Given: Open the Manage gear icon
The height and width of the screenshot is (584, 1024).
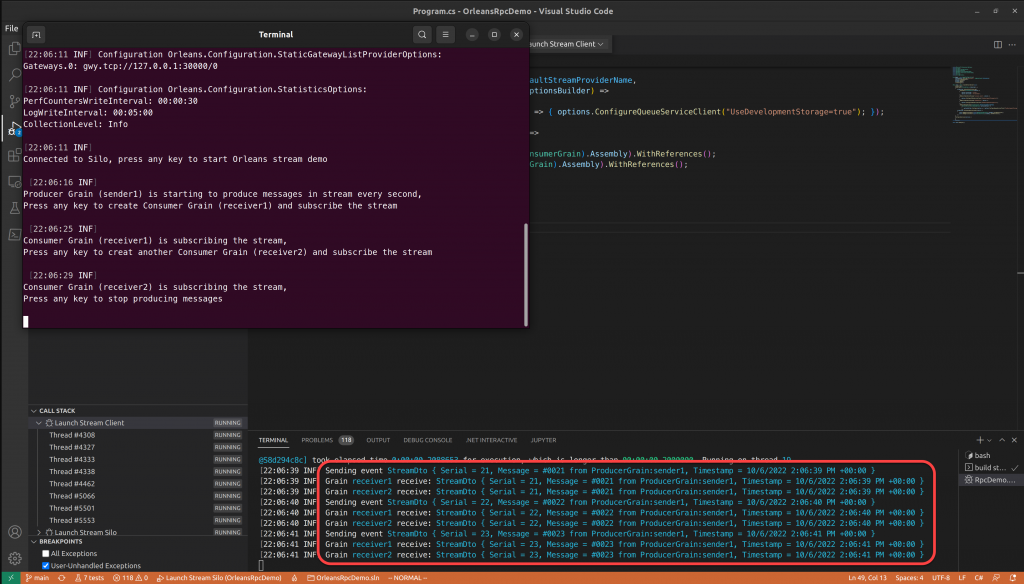Looking at the screenshot, I should pyautogui.click(x=14, y=558).
